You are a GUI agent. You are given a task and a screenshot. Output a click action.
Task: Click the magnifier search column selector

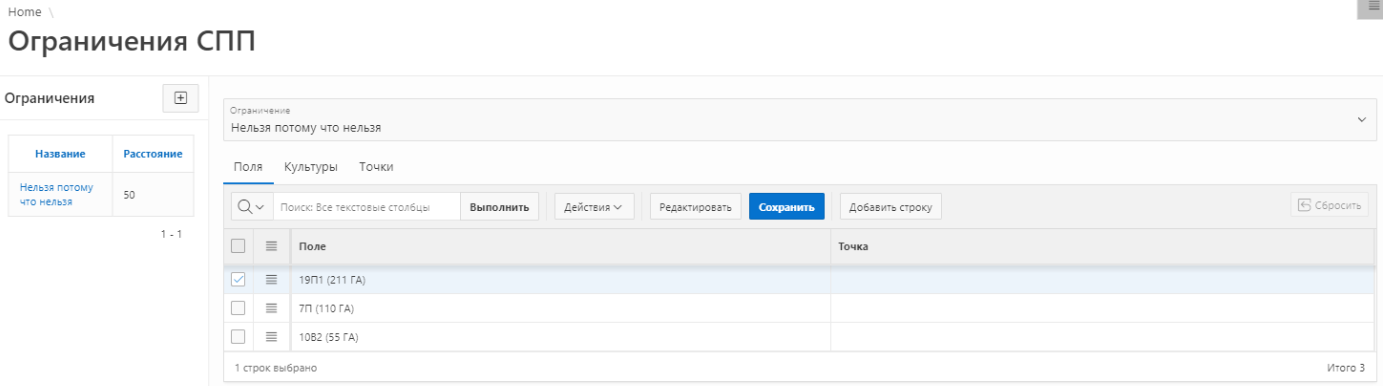point(251,207)
